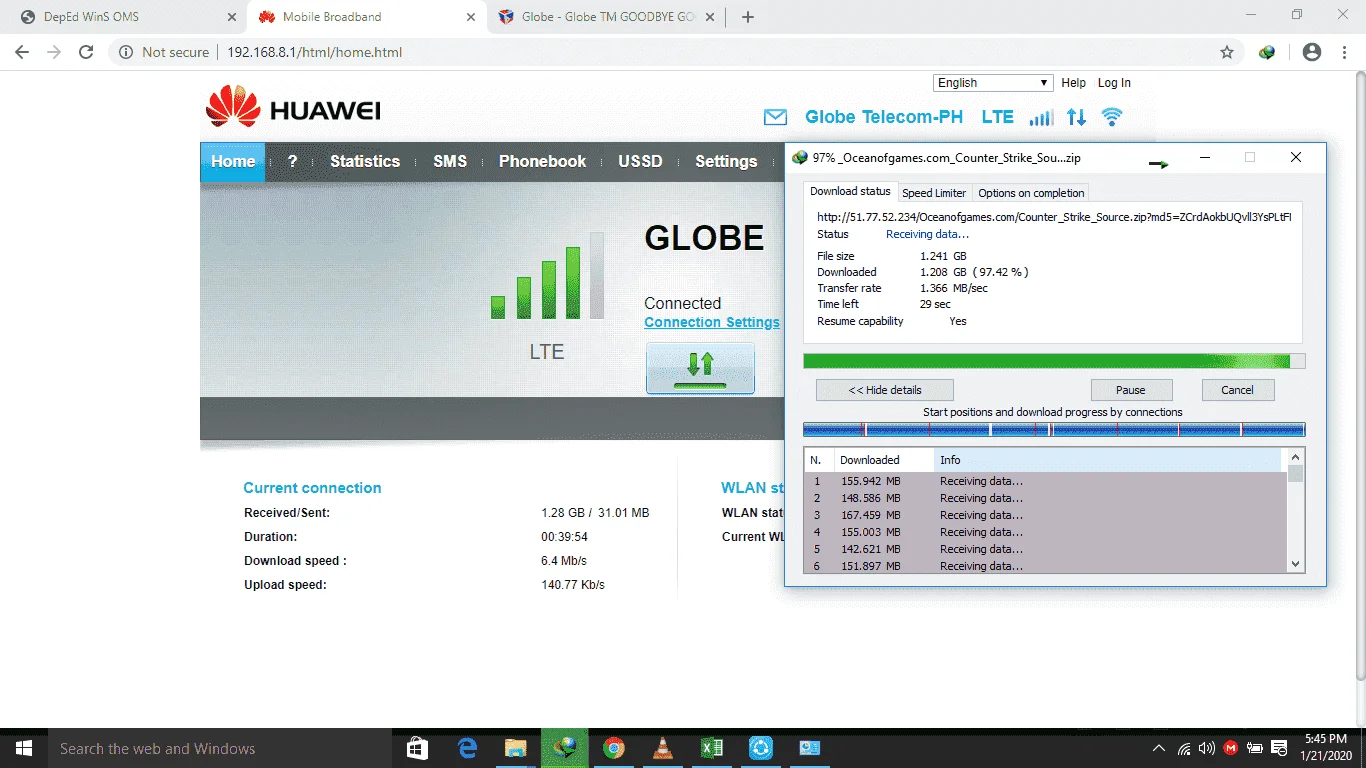The height and width of the screenshot is (768, 1366).
Task: Select the connection row with 142.621 MB
Action: click(1046, 549)
